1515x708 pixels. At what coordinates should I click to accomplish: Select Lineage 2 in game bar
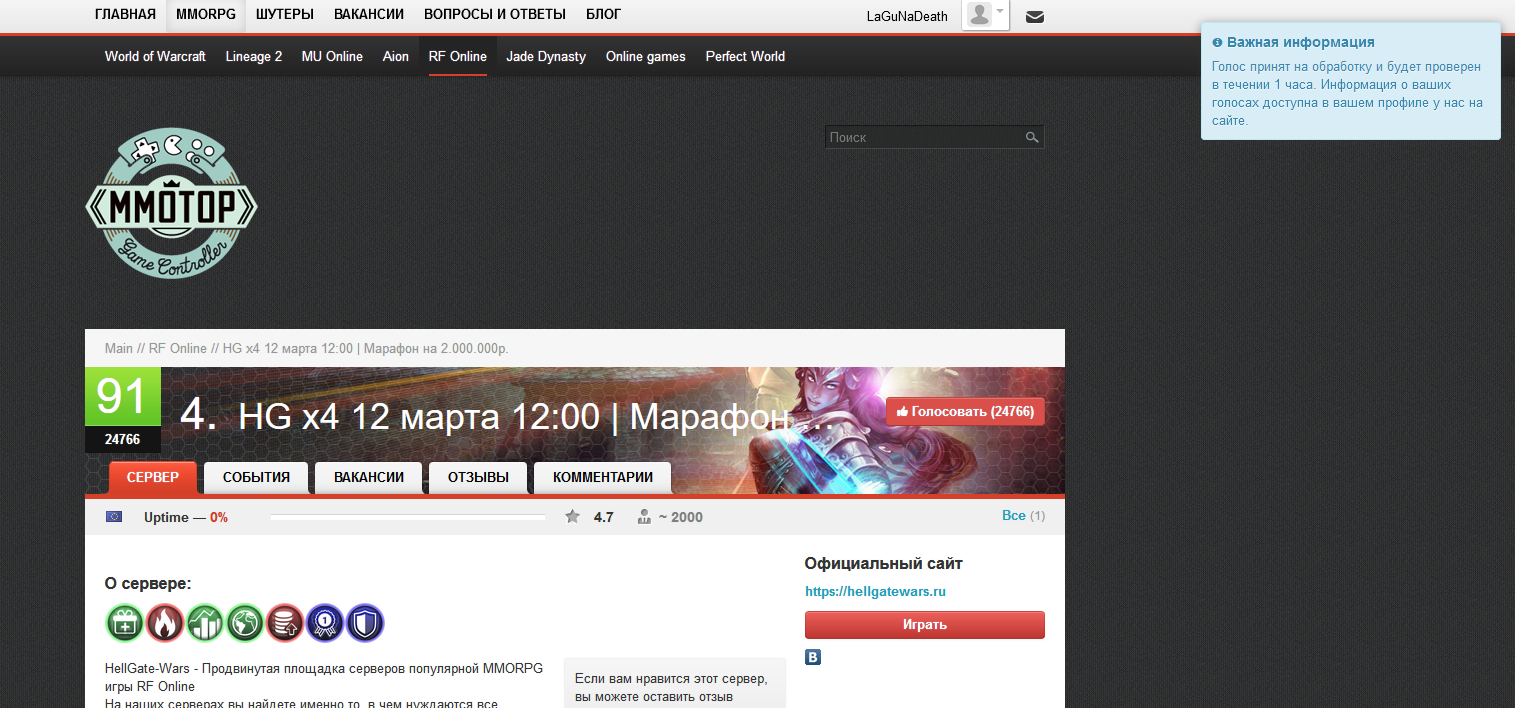pyautogui.click(x=254, y=56)
